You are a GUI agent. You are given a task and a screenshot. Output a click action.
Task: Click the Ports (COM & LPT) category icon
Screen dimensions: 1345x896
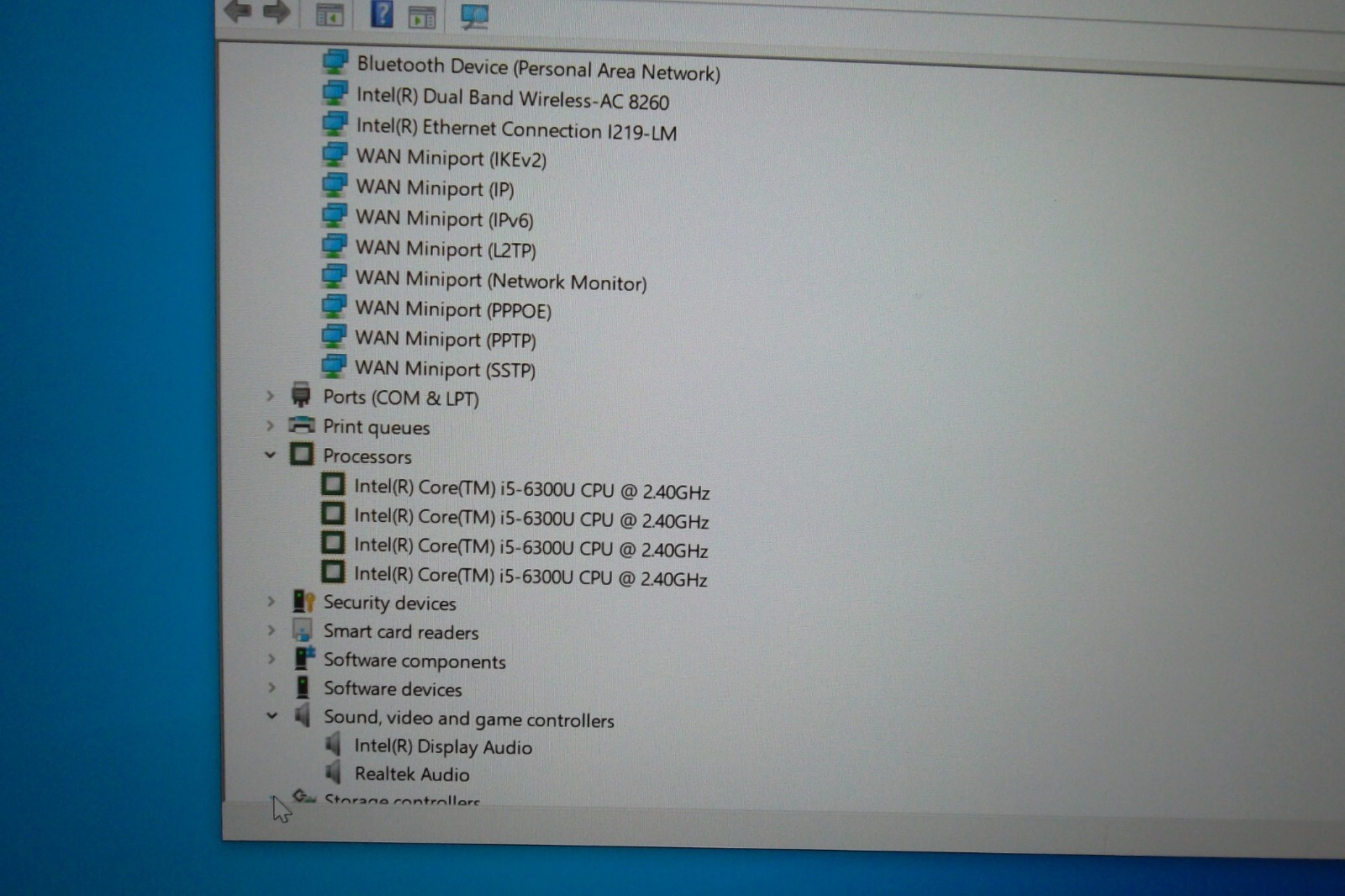click(301, 394)
